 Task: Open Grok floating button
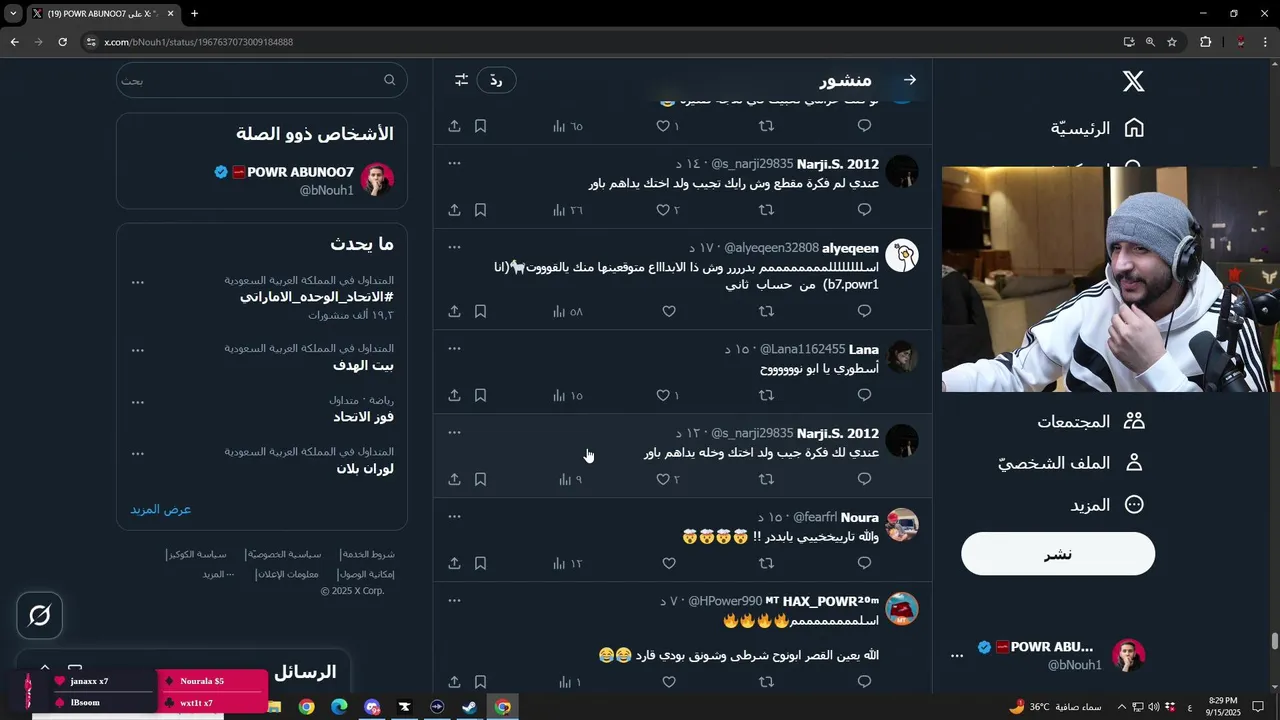(40, 615)
